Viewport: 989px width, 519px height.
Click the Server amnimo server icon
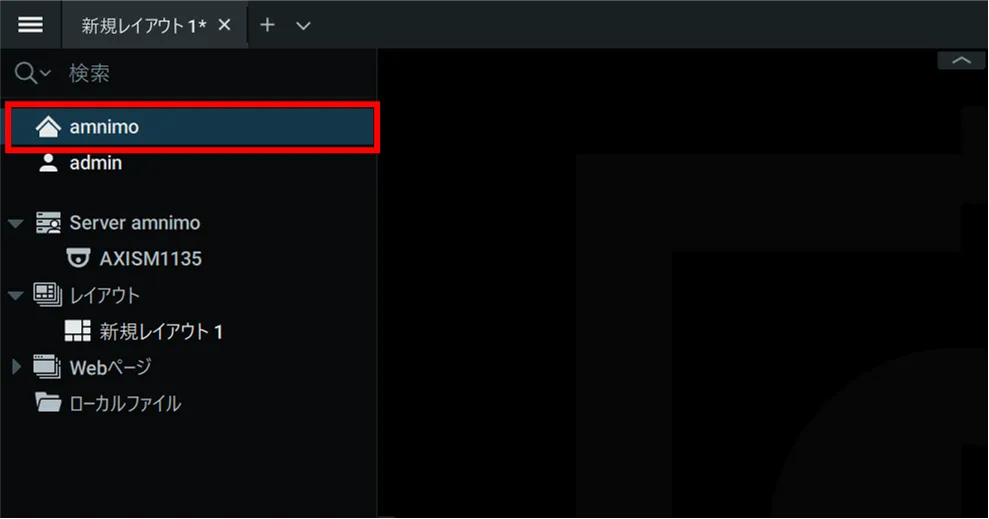[x=48, y=223]
